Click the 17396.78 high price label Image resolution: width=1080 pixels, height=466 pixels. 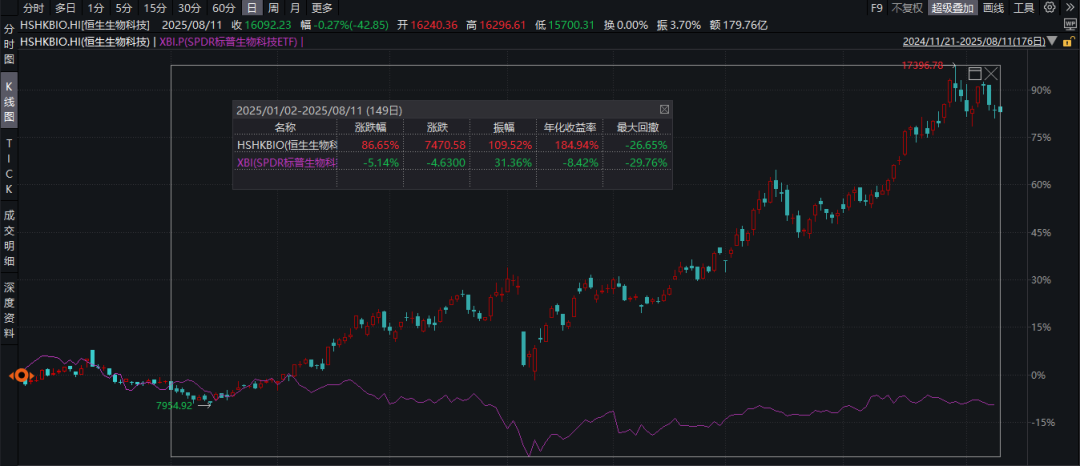click(922, 66)
